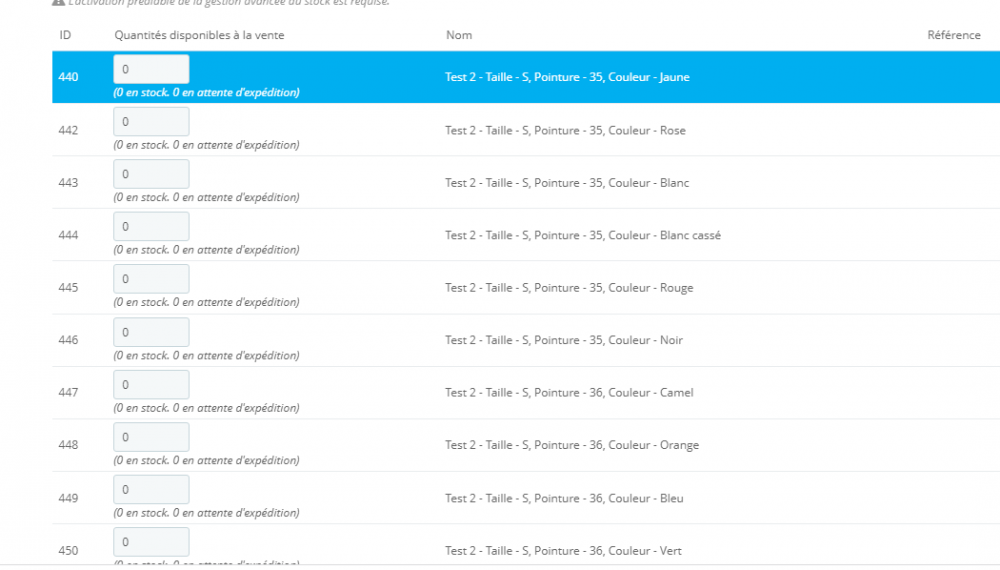This screenshot has height=570, width=1000.
Task: Click the 'Pointure - 35, Couleur - Rouge' row
Action: click(569, 288)
